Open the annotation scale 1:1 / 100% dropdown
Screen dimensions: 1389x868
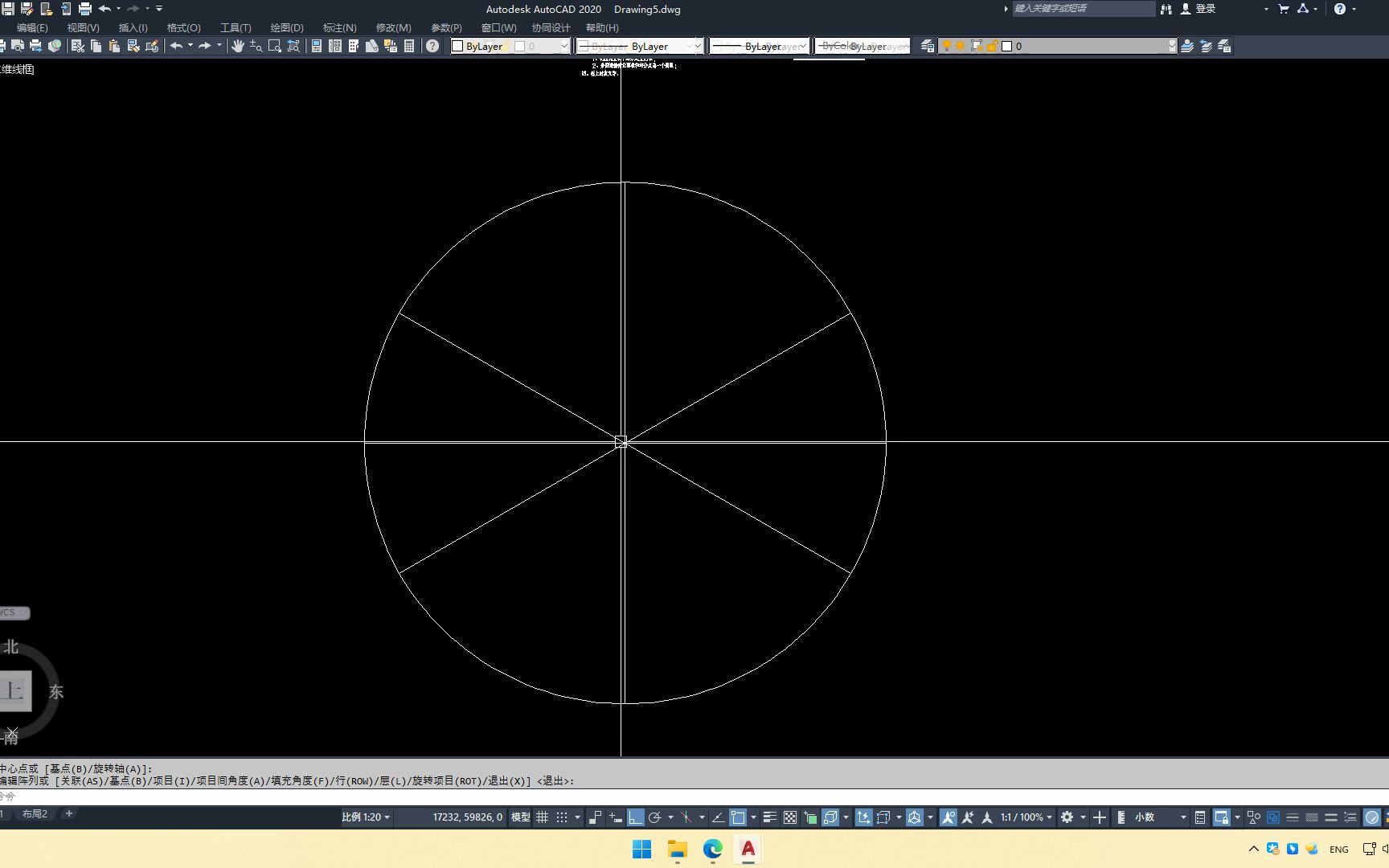1026,817
